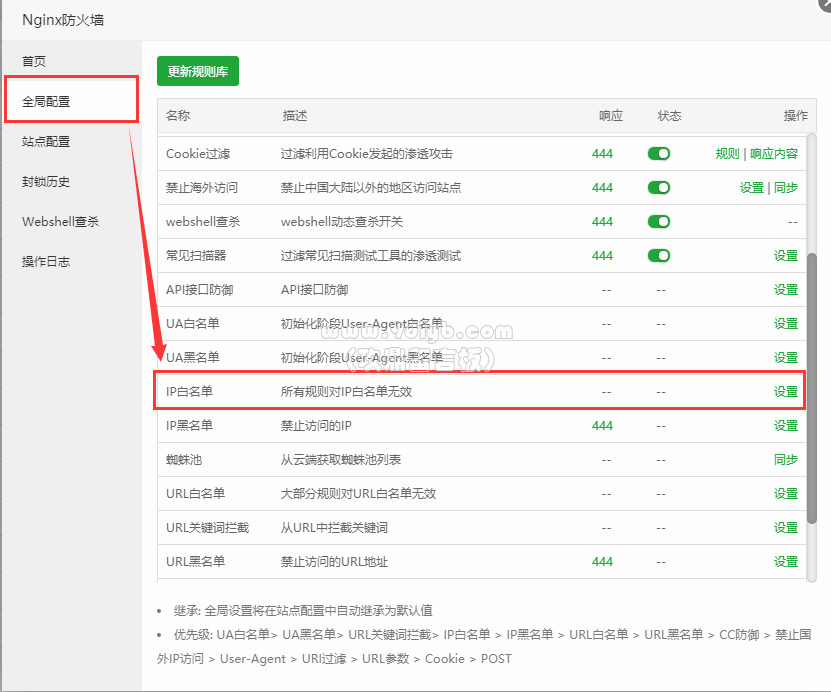Disable the webshell查杀 switch
Screen dimensions: 831x692
(659, 221)
